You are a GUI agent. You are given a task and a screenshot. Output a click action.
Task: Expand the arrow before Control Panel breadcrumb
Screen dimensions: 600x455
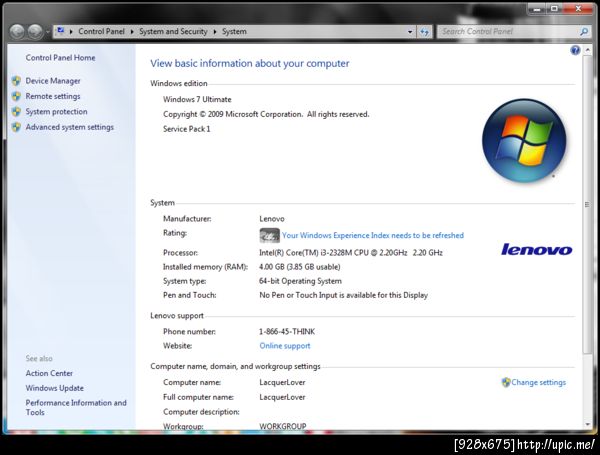71,32
